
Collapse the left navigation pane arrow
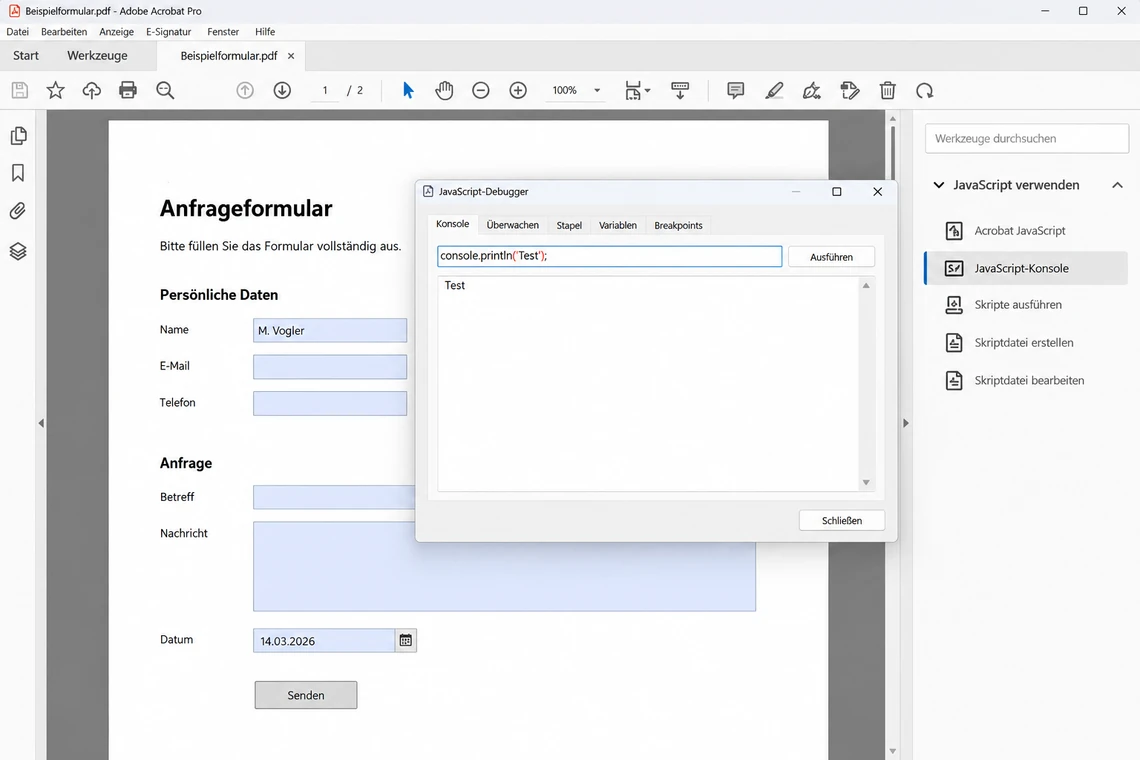(41, 423)
